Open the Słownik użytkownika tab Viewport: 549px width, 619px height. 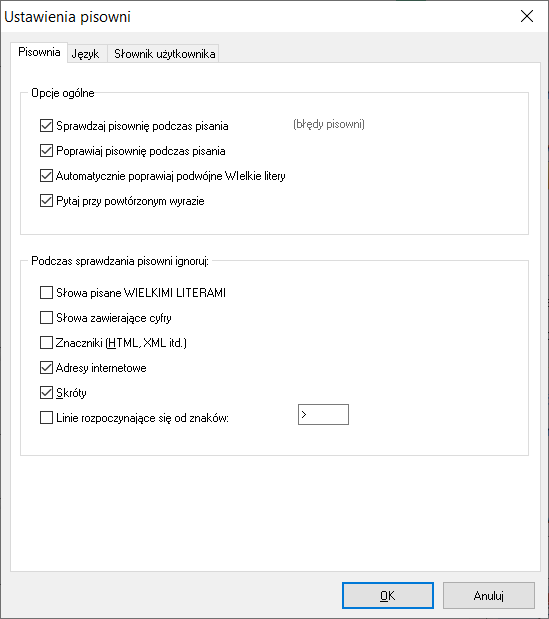pyautogui.click(x=165, y=54)
